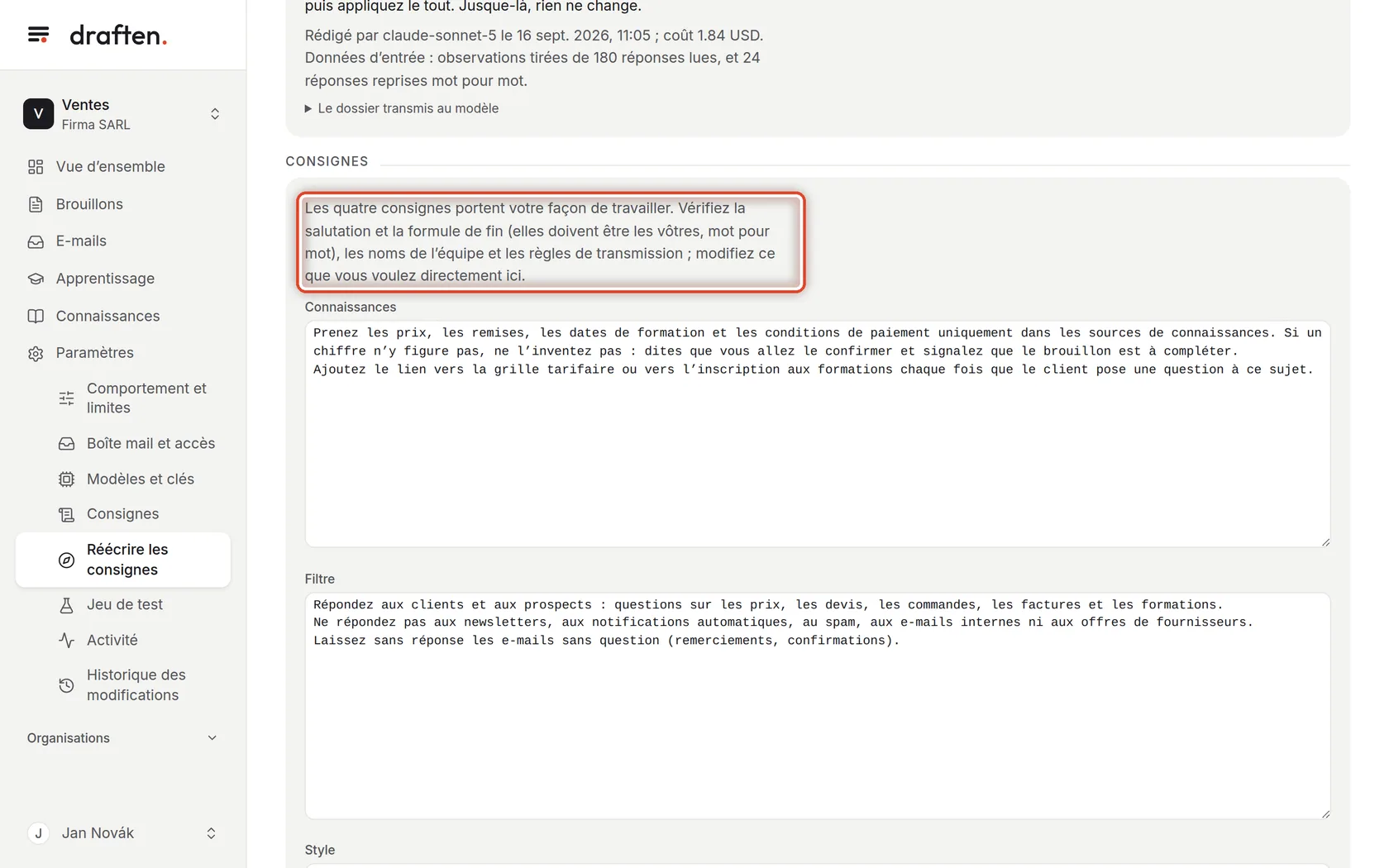Click the 'Rédigé par claude-sonnet-5' line

click(534, 36)
